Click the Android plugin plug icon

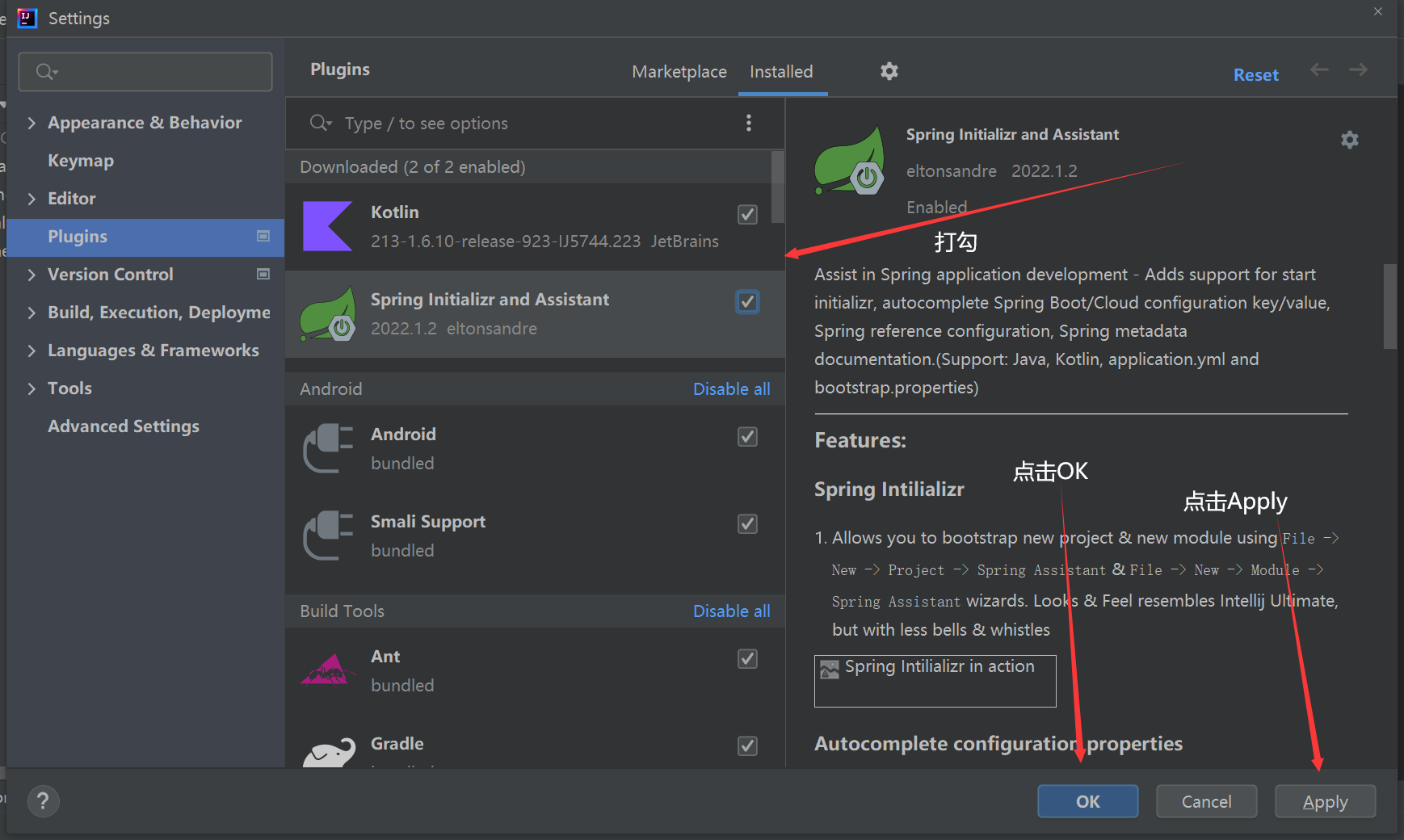coord(328,448)
